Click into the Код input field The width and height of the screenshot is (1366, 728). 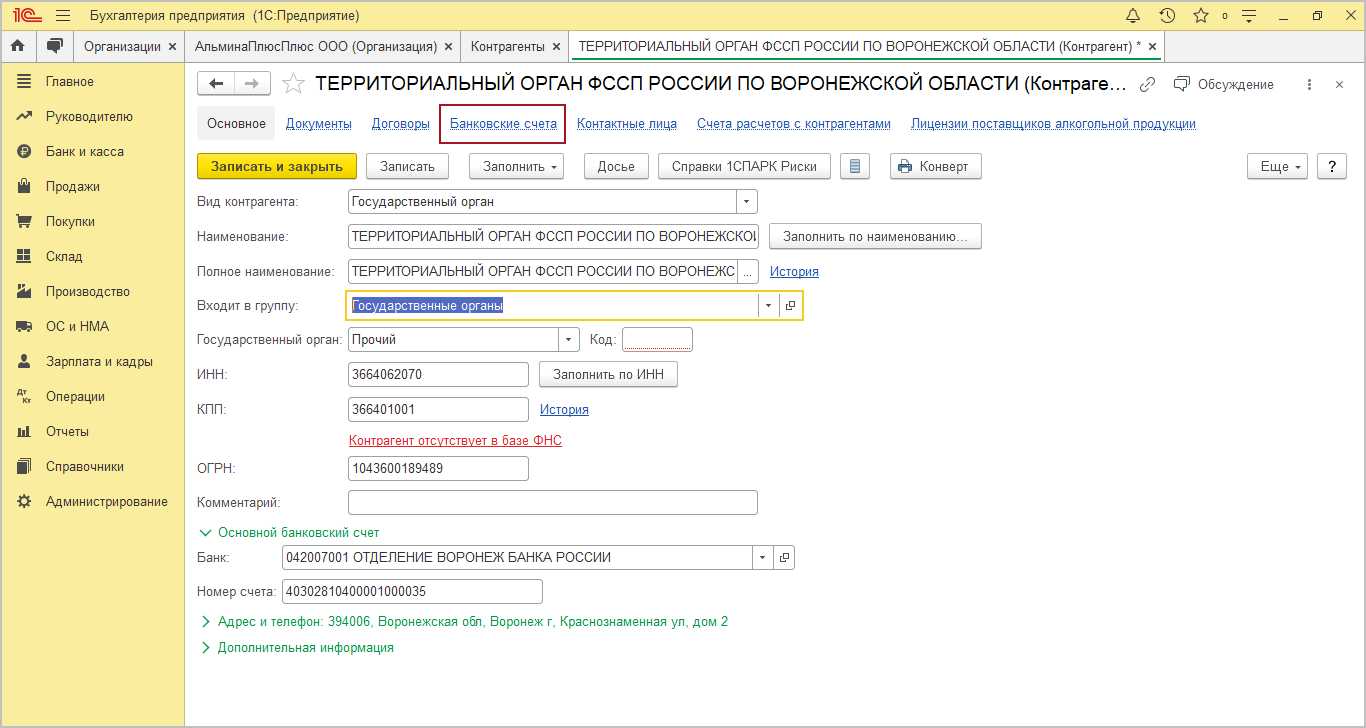click(x=657, y=339)
